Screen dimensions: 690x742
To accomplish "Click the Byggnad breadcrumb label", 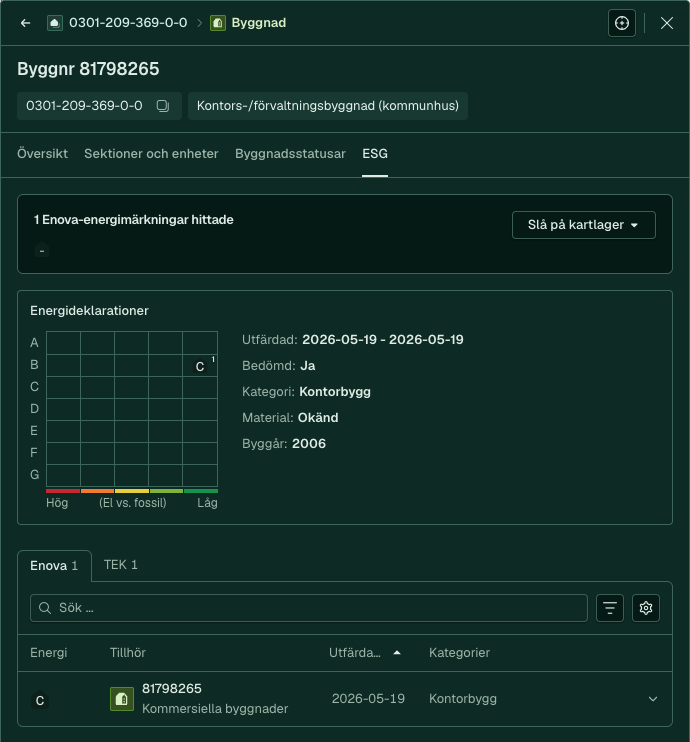I will 259,23.
